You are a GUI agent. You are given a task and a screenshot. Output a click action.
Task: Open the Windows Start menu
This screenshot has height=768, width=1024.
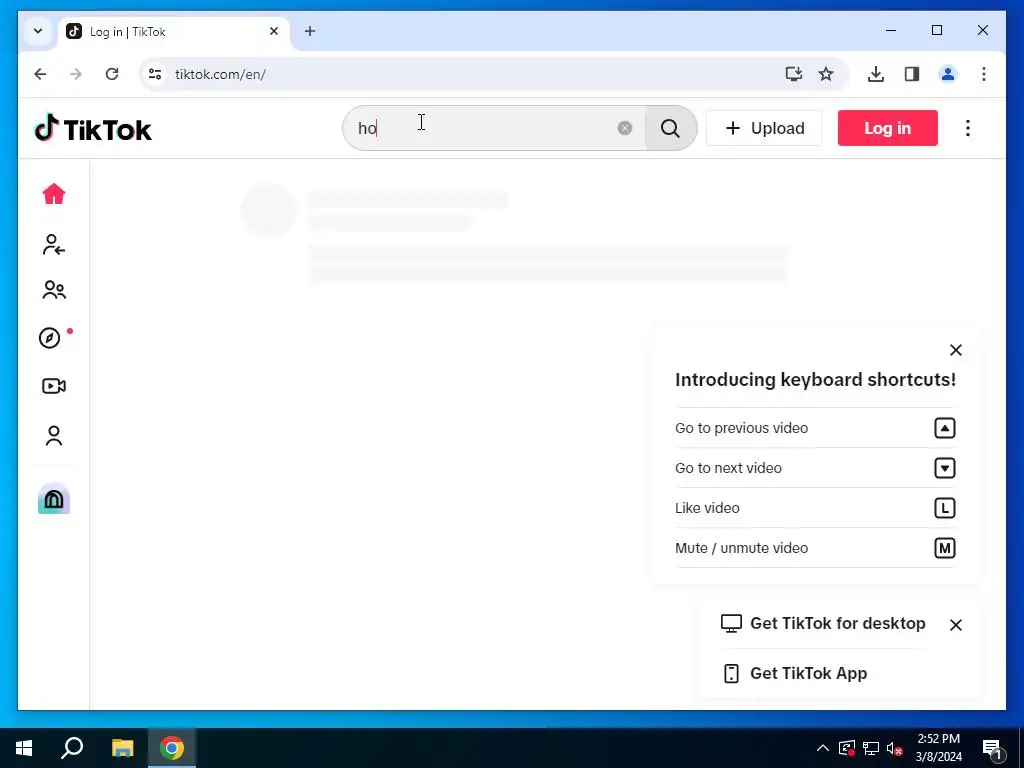24,748
